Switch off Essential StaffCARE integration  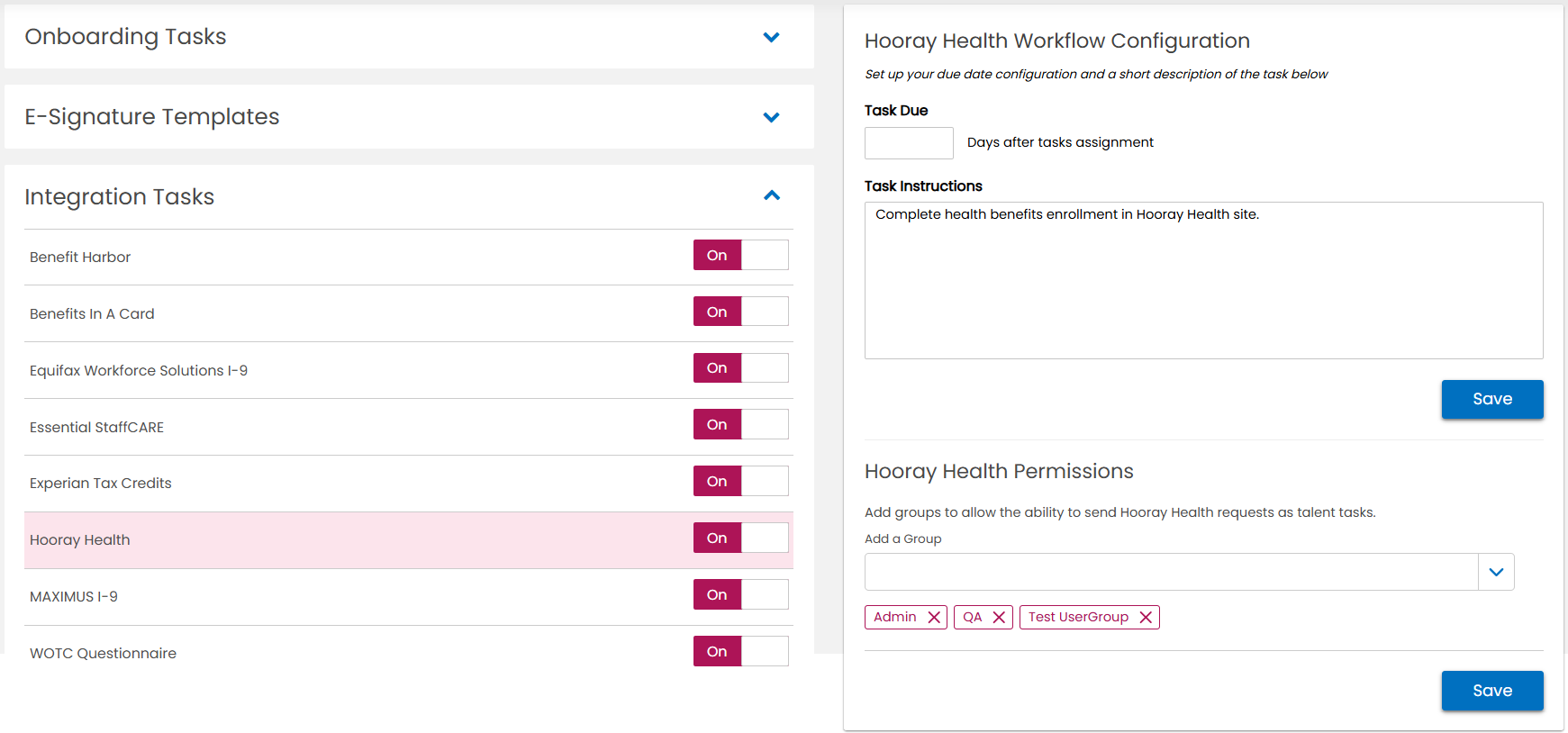coord(740,424)
